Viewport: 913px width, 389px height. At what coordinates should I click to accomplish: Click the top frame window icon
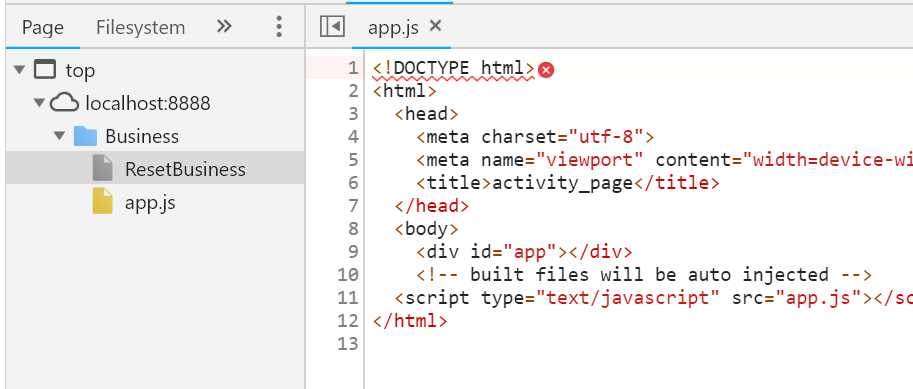pos(45,69)
